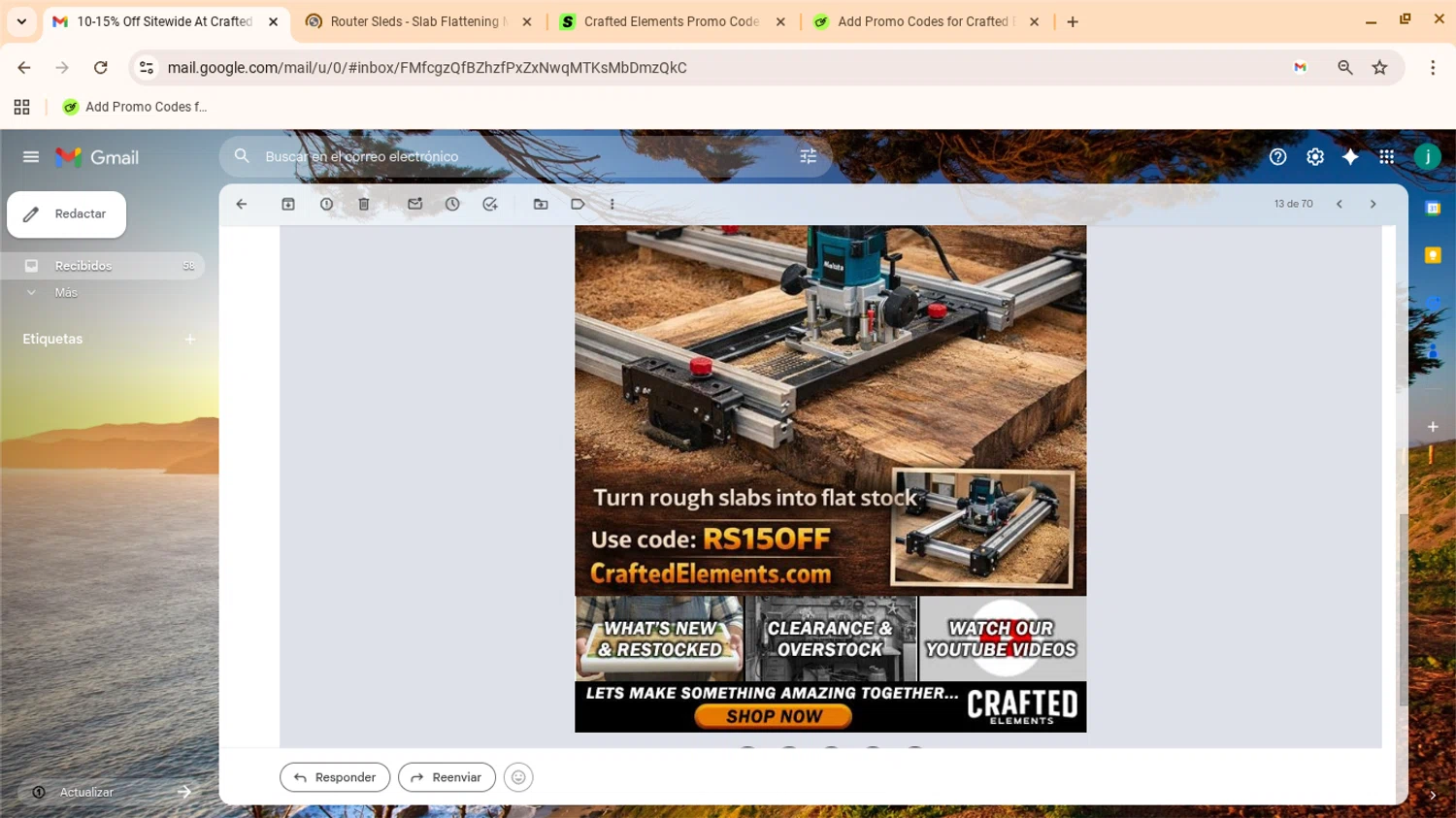The image size is (1456, 818).
Task: View site information icon in address bar
Action: 147,68
